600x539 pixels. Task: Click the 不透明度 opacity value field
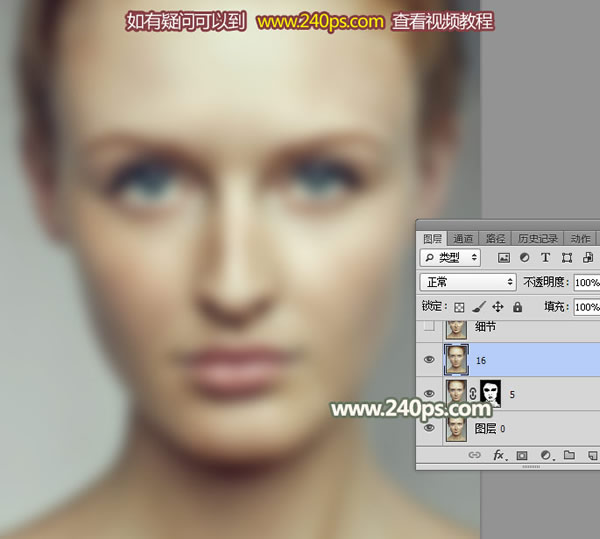coord(587,283)
